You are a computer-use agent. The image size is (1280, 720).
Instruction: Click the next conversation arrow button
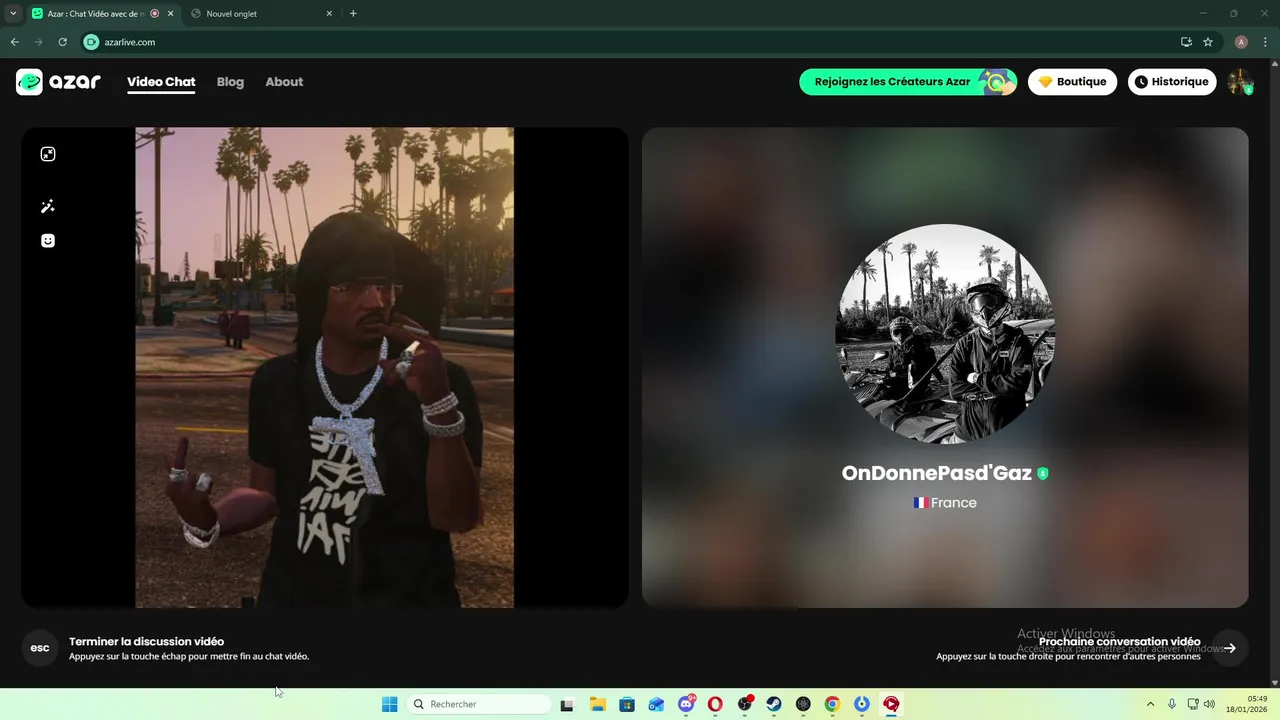tap(1230, 648)
